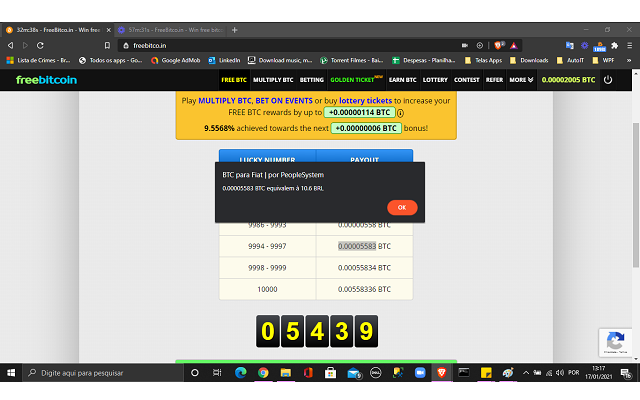640x400 pixels.
Task: Open the purple gear extension icon
Action: coord(584,45)
